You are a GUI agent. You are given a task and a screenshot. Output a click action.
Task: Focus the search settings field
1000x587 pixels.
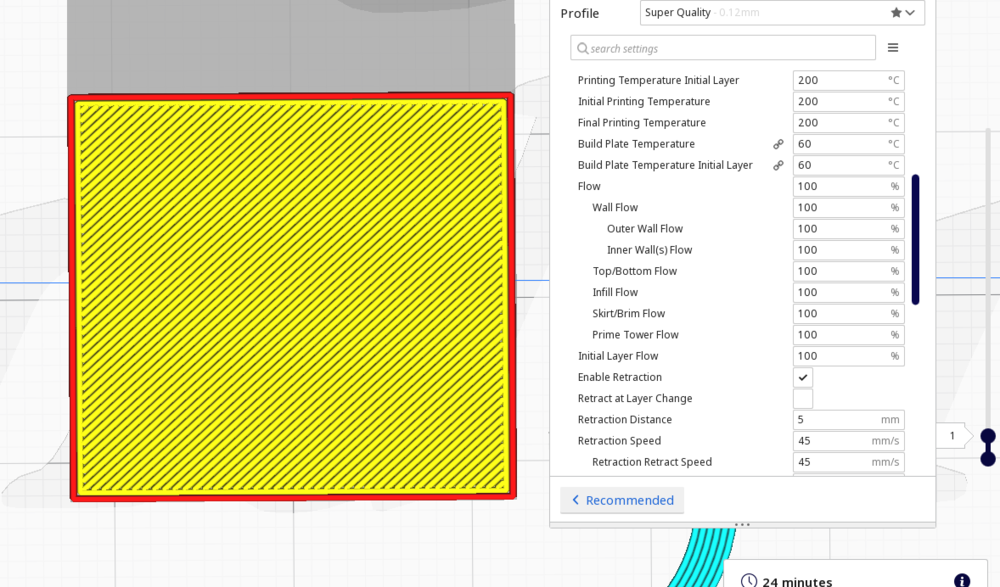coord(723,48)
